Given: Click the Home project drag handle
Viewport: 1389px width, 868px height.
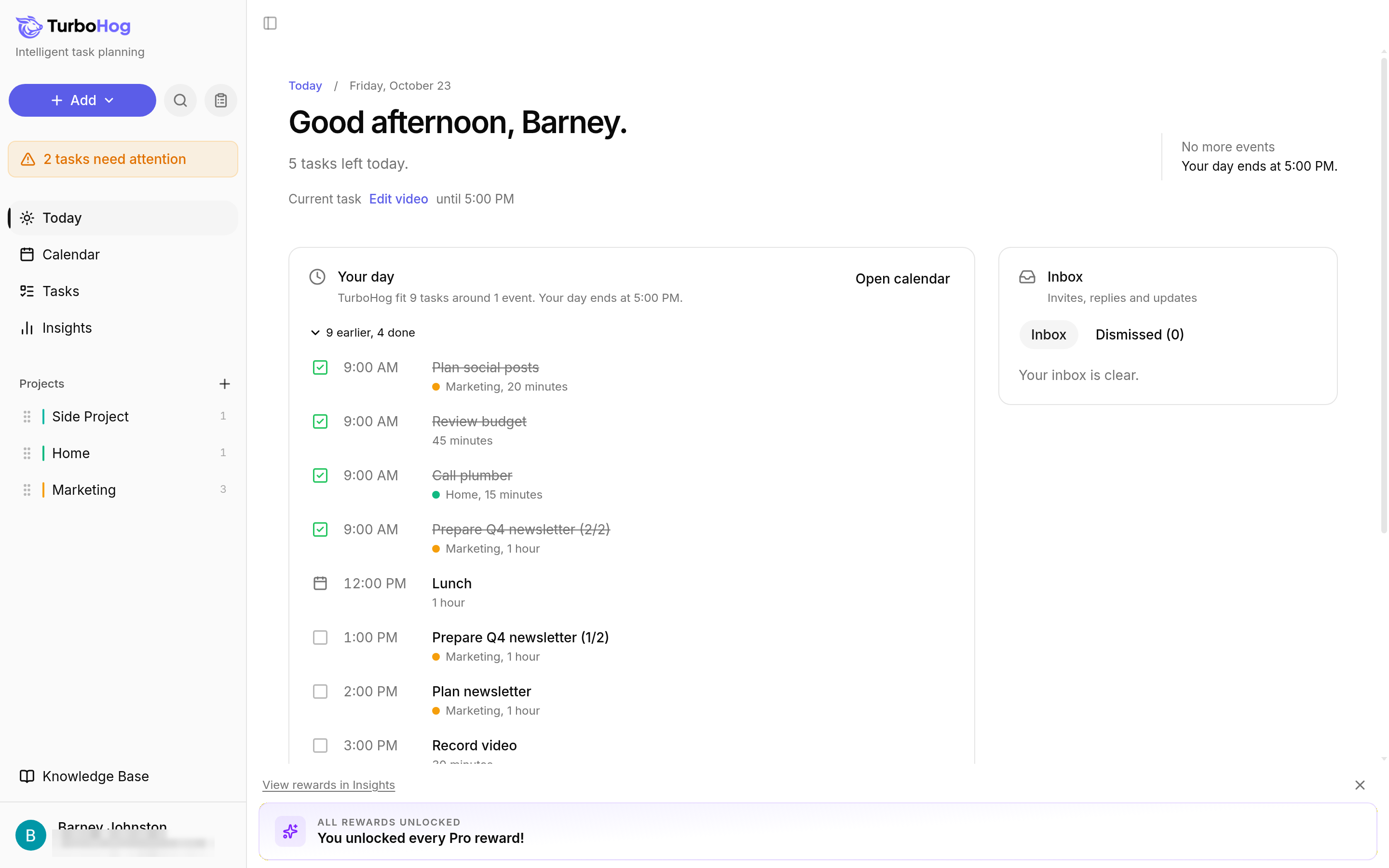Looking at the screenshot, I should 27,453.
